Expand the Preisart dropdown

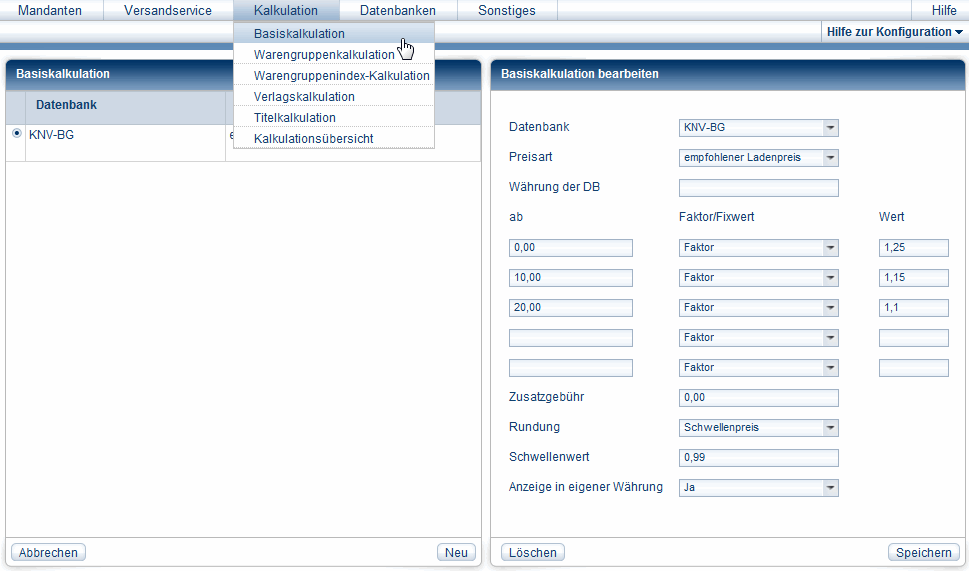[x=758, y=158]
